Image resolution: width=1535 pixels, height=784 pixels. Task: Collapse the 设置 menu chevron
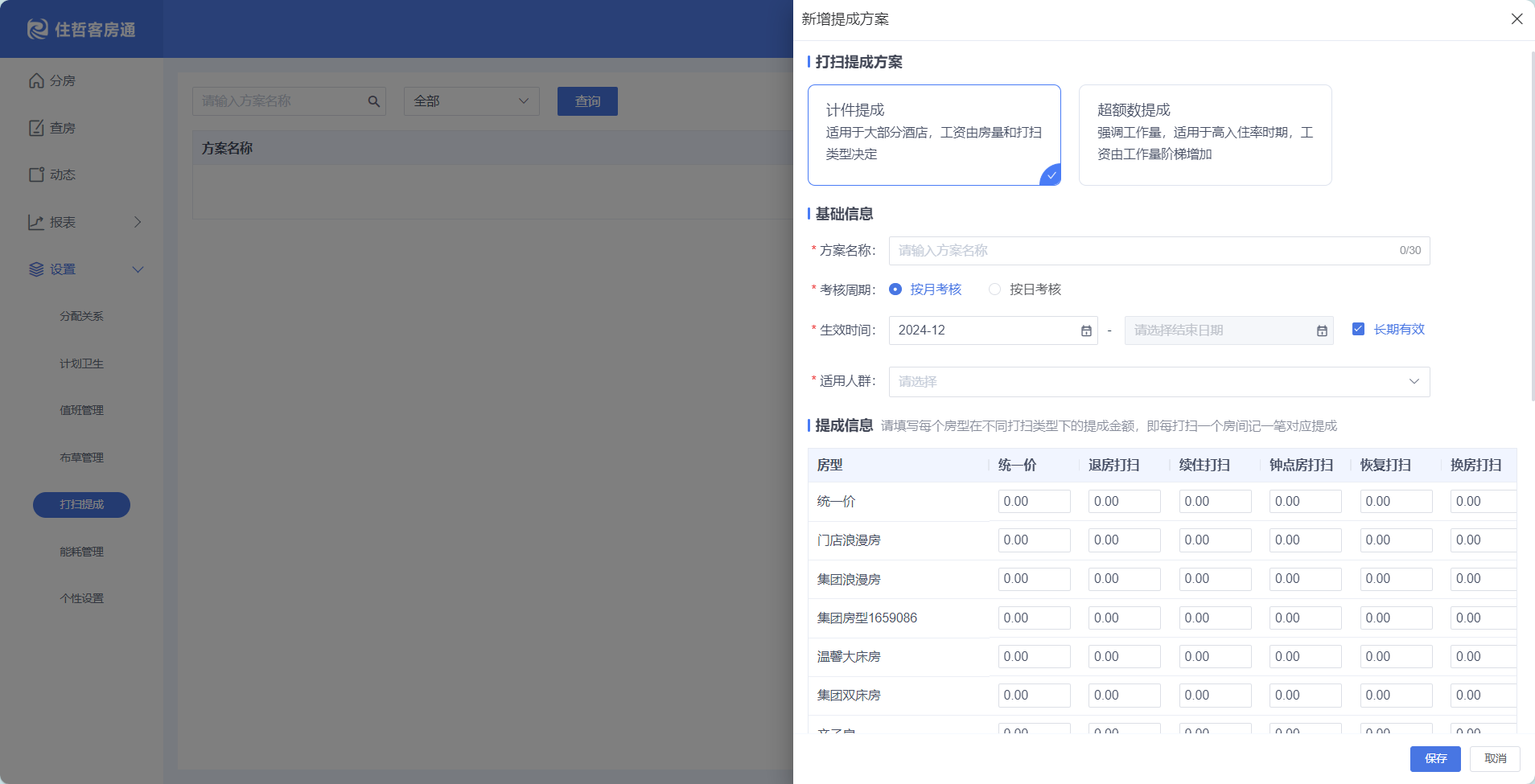point(138,269)
